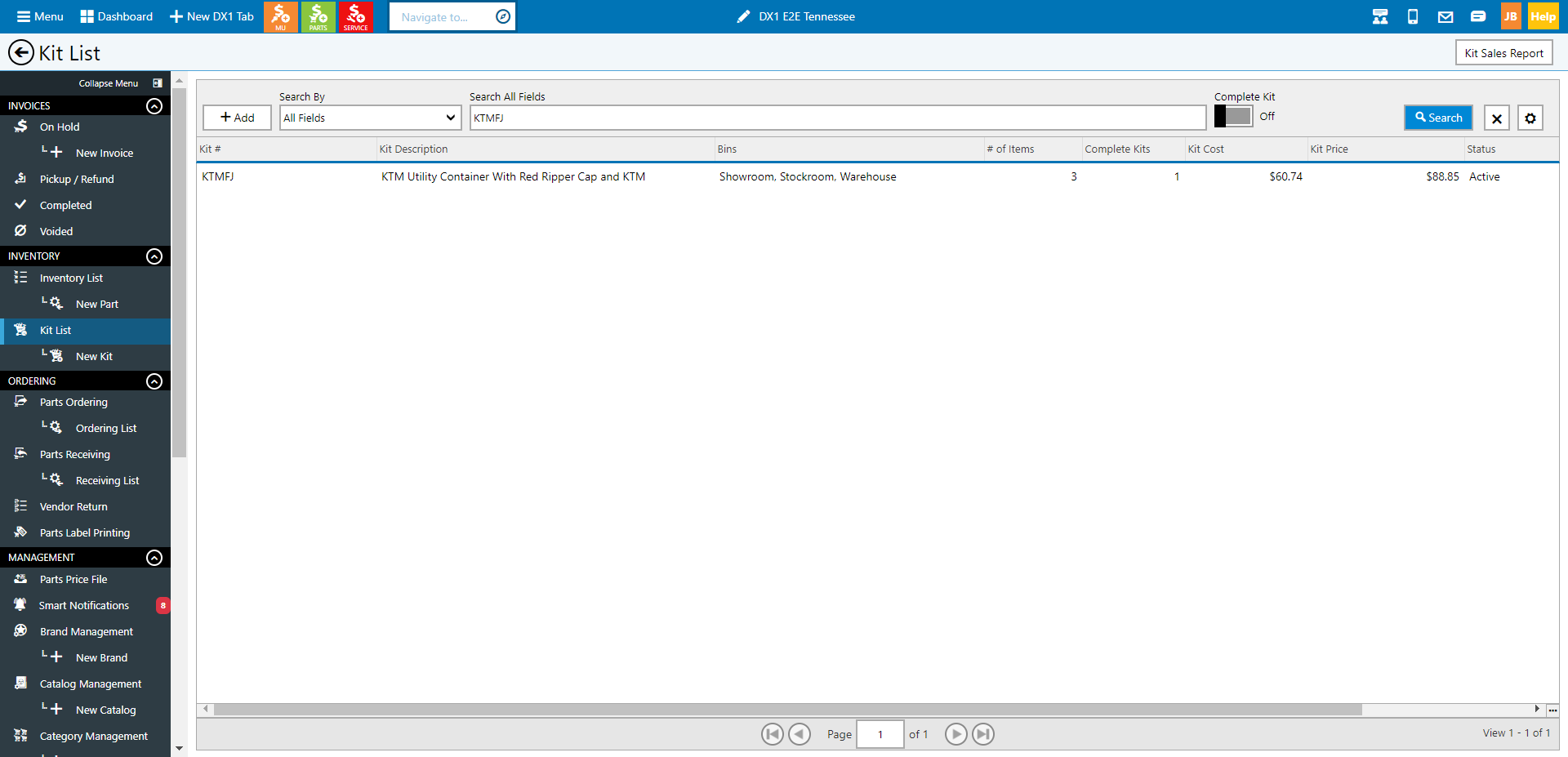The width and height of the screenshot is (1568, 757).
Task: Collapse the MANAGEMENT section
Action: [x=154, y=558]
